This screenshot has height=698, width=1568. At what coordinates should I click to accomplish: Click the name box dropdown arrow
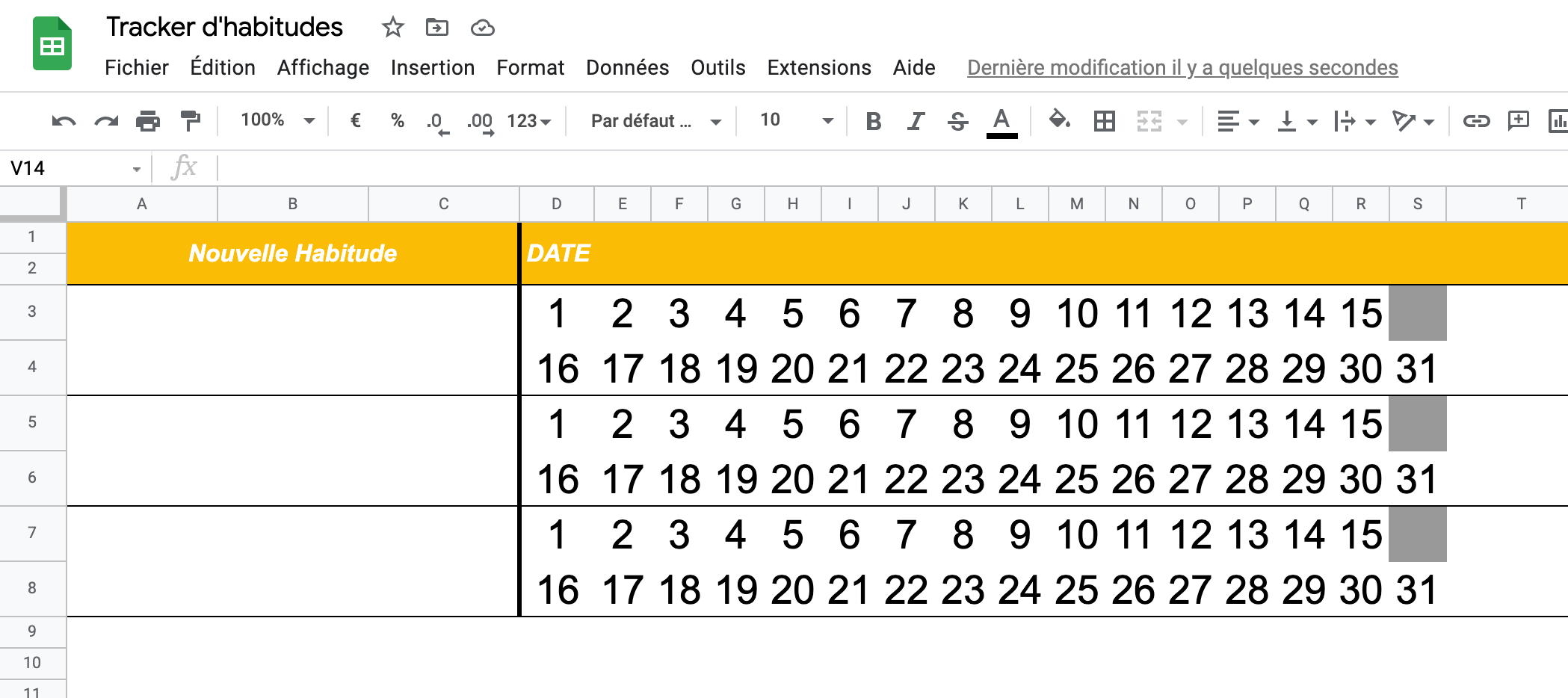137,169
